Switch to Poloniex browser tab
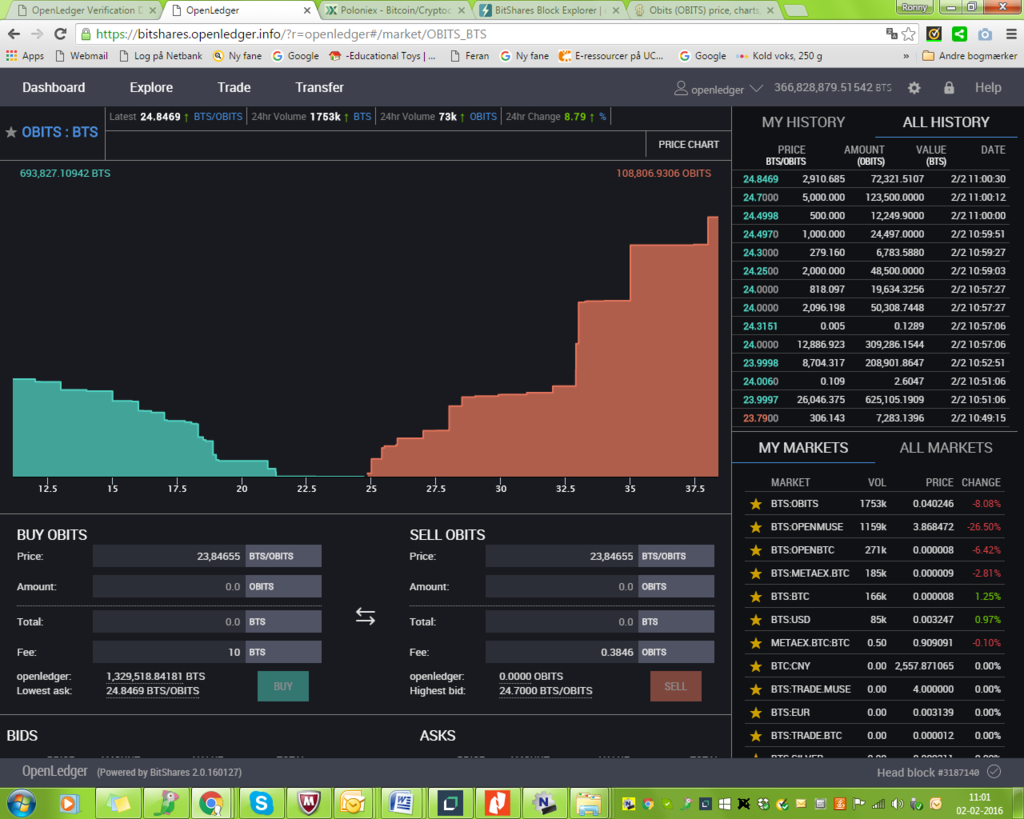Image resolution: width=1024 pixels, height=819 pixels. [x=395, y=10]
